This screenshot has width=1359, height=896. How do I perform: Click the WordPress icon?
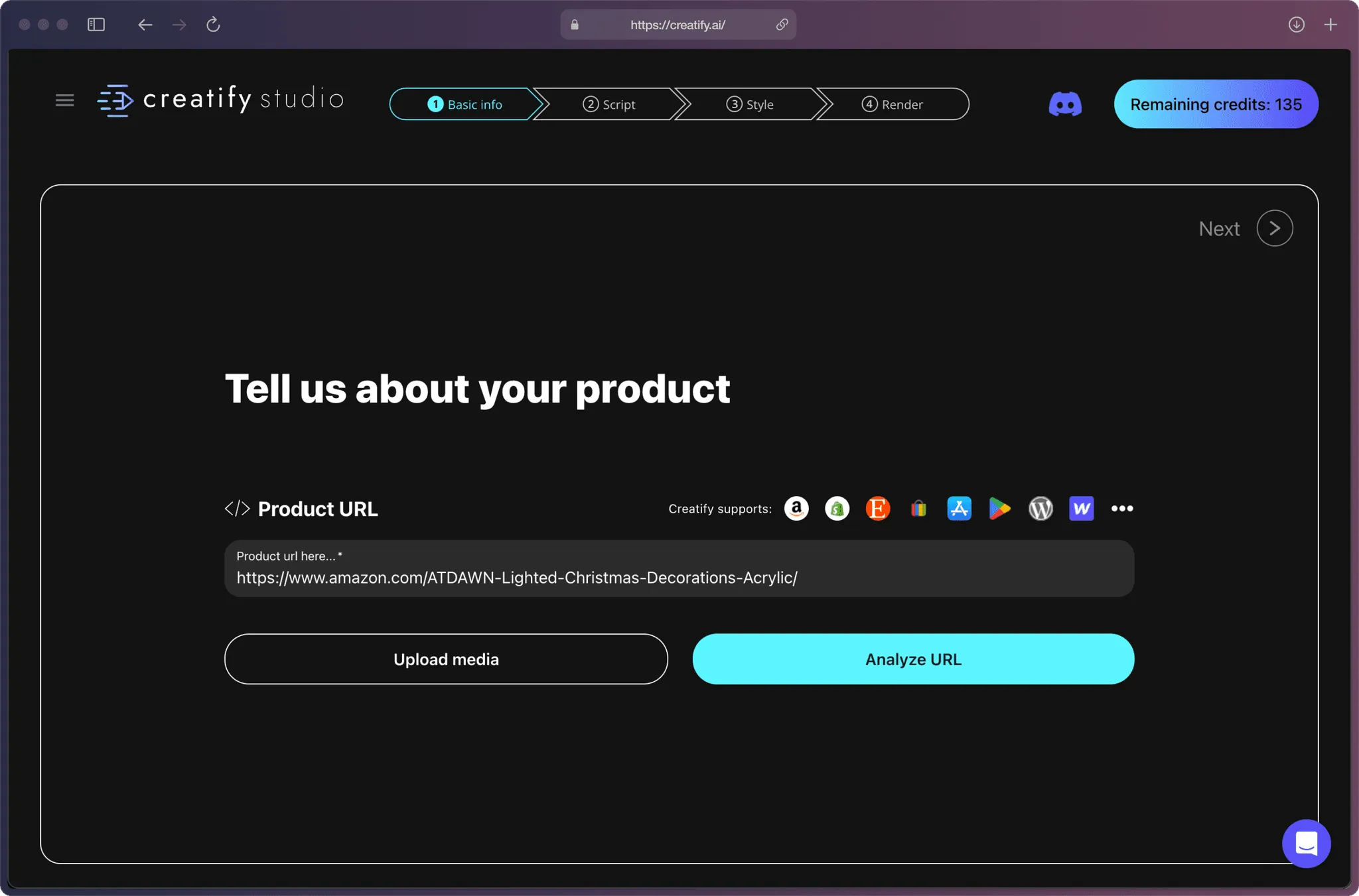coord(1040,509)
